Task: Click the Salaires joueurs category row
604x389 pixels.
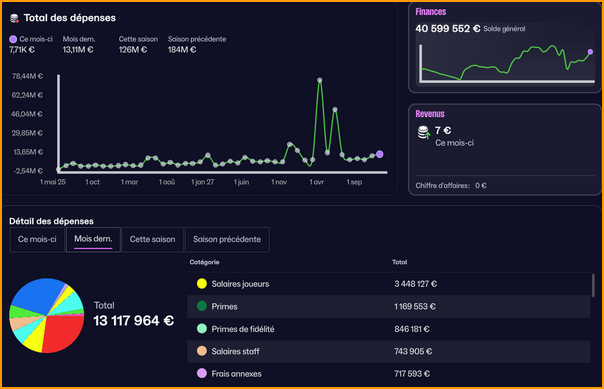Action: pos(388,284)
